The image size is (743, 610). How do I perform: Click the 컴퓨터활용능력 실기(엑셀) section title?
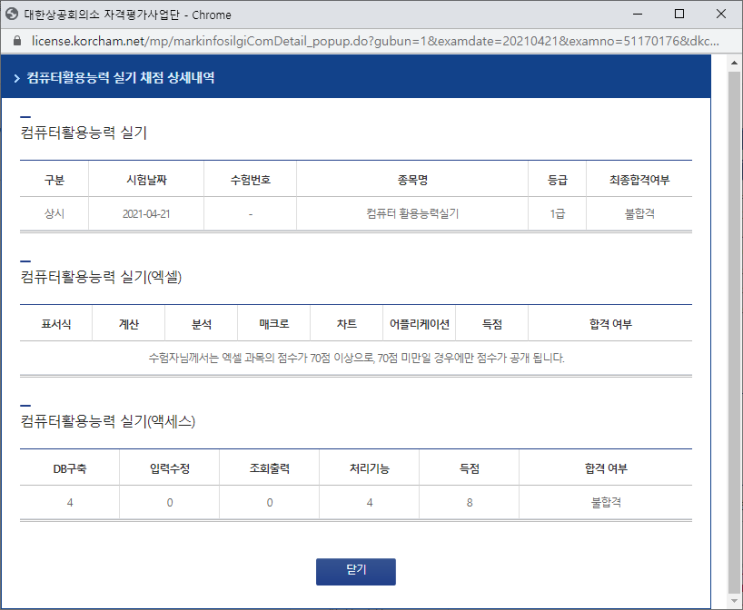click(x=101, y=277)
